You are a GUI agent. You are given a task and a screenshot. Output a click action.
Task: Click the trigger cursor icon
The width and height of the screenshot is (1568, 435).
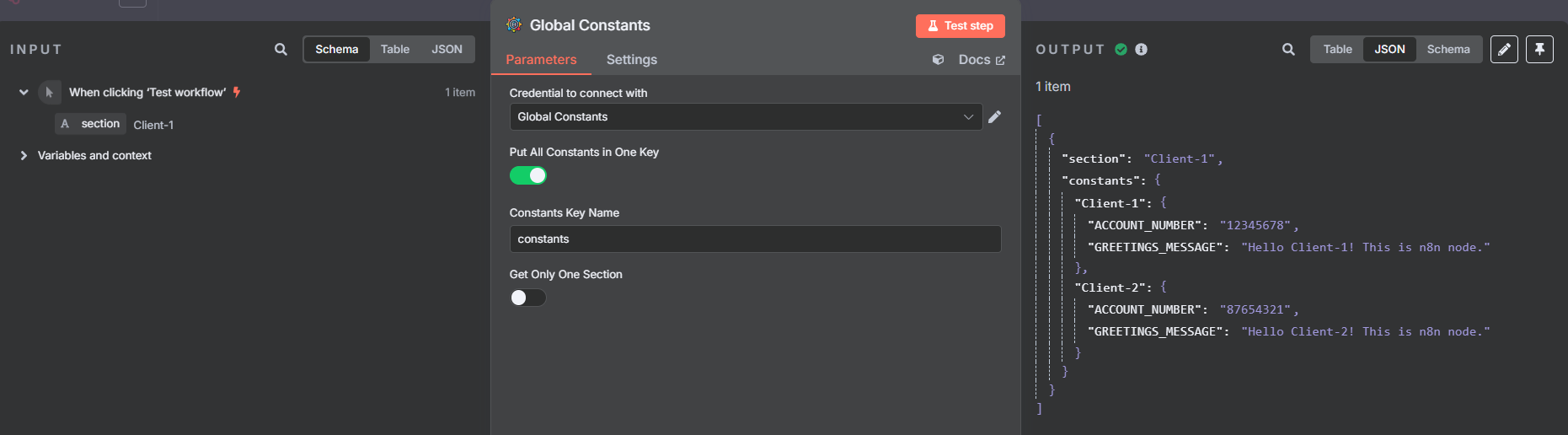pos(49,93)
